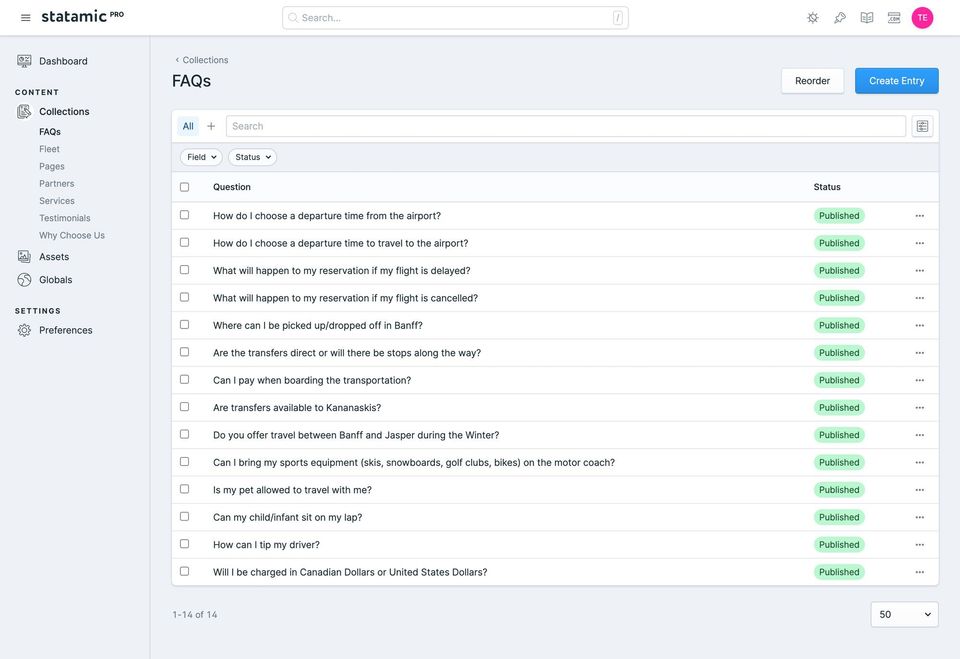Image resolution: width=960 pixels, height=659 pixels.
Task: Select all entries with header checkbox
Action: click(x=184, y=187)
